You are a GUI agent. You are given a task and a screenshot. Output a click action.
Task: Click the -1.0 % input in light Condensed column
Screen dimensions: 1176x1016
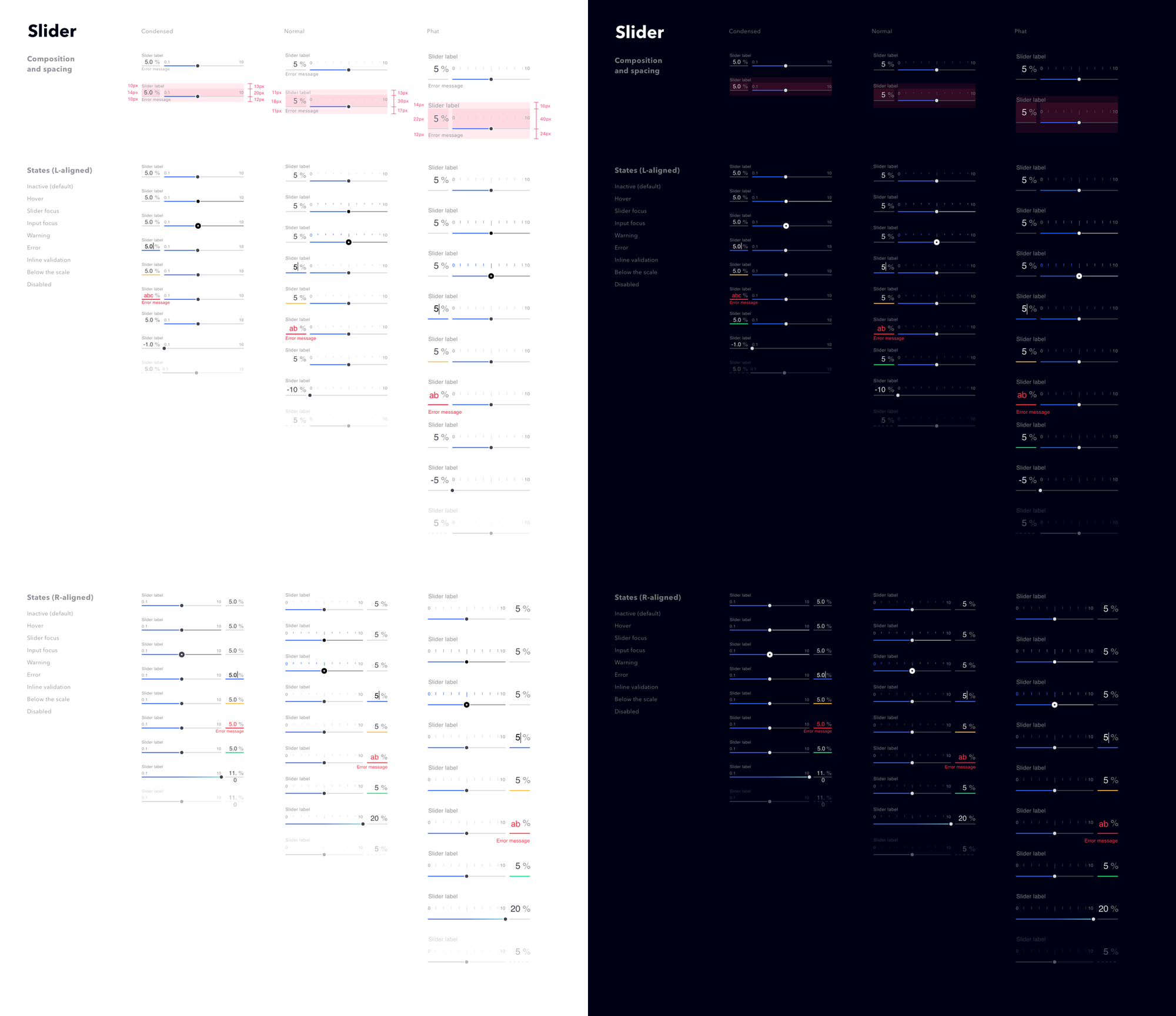point(151,345)
